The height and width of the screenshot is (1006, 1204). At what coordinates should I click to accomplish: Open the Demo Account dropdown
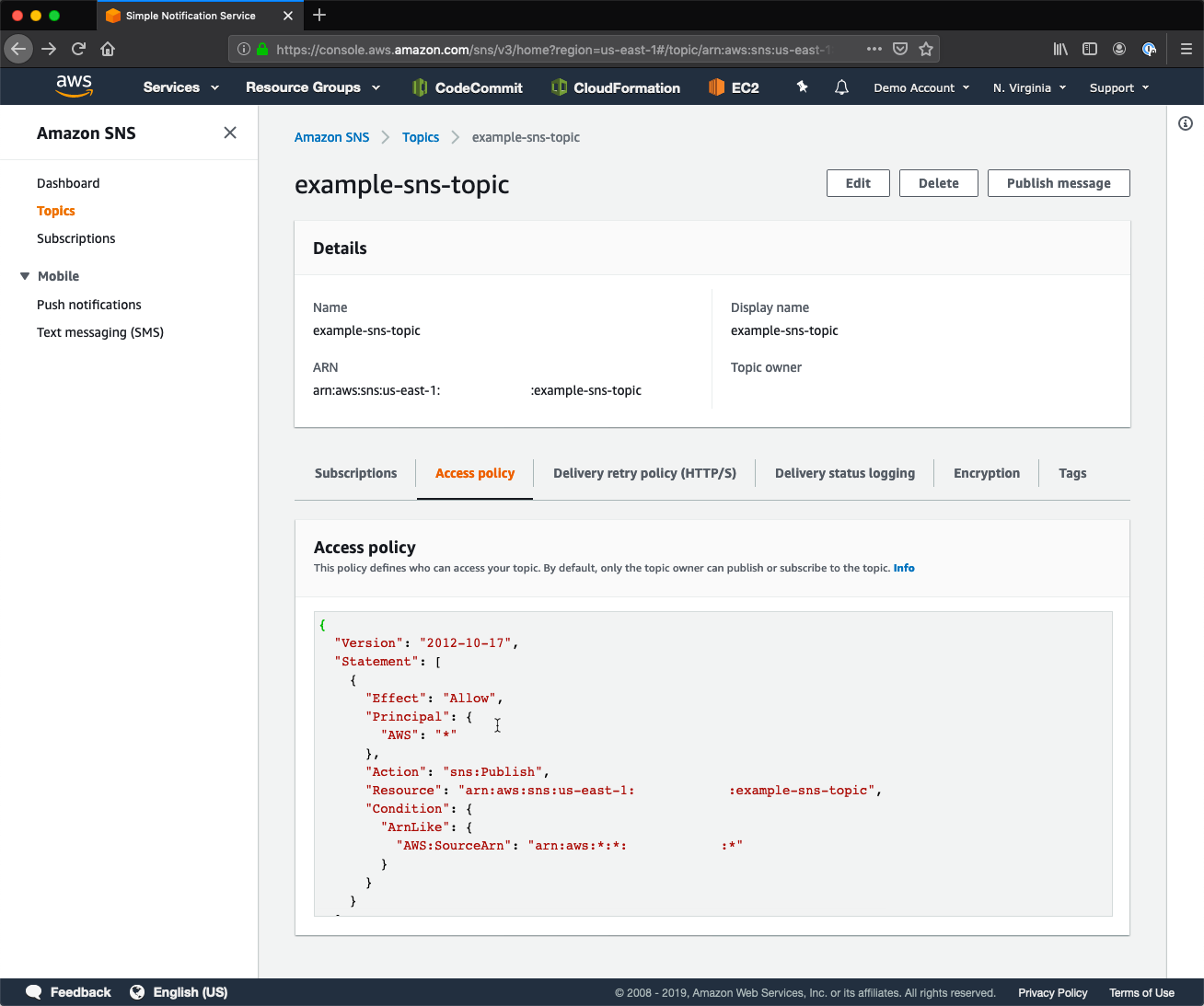(x=921, y=87)
